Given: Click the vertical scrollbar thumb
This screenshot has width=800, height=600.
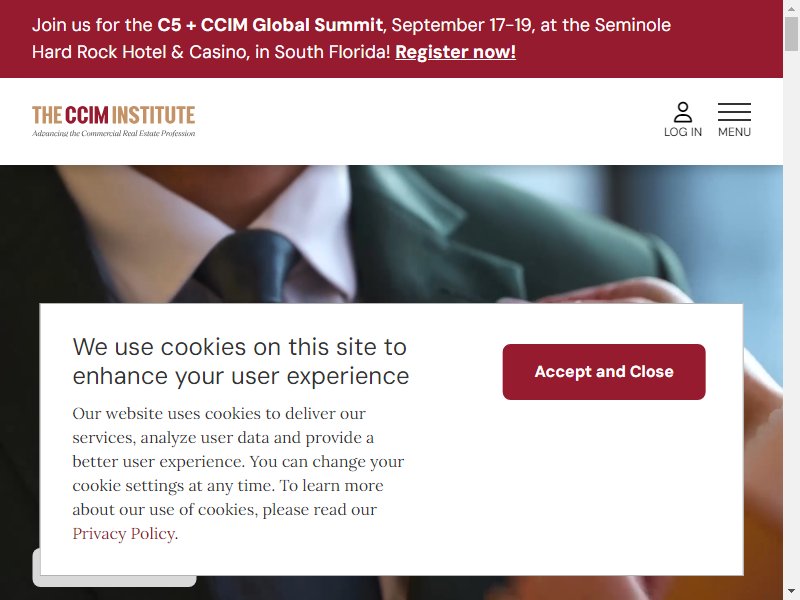Looking at the screenshot, I should [791, 34].
